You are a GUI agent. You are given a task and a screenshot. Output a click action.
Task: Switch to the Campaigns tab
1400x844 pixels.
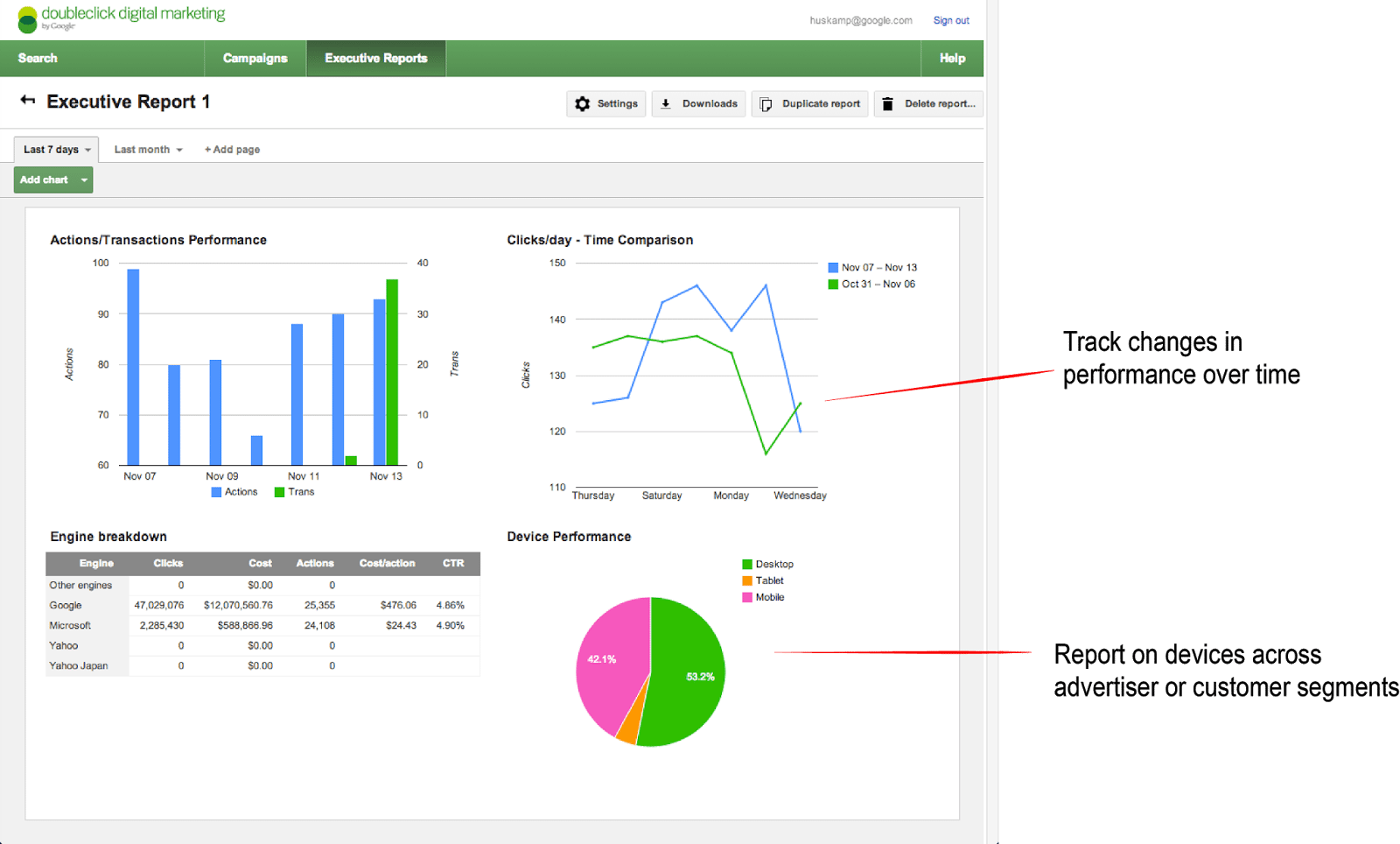pos(255,58)
